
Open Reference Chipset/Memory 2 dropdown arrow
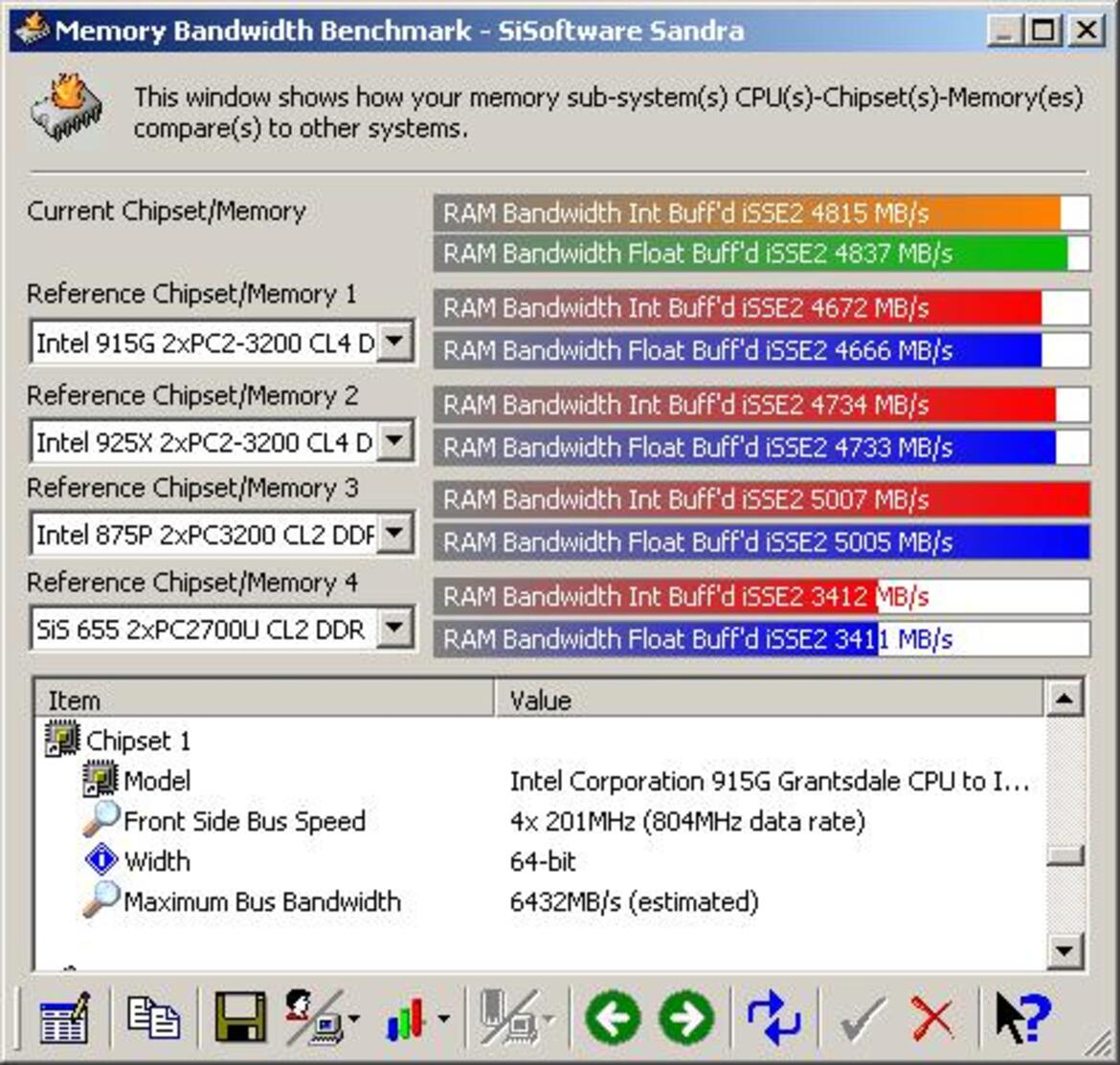click(394, 441)
